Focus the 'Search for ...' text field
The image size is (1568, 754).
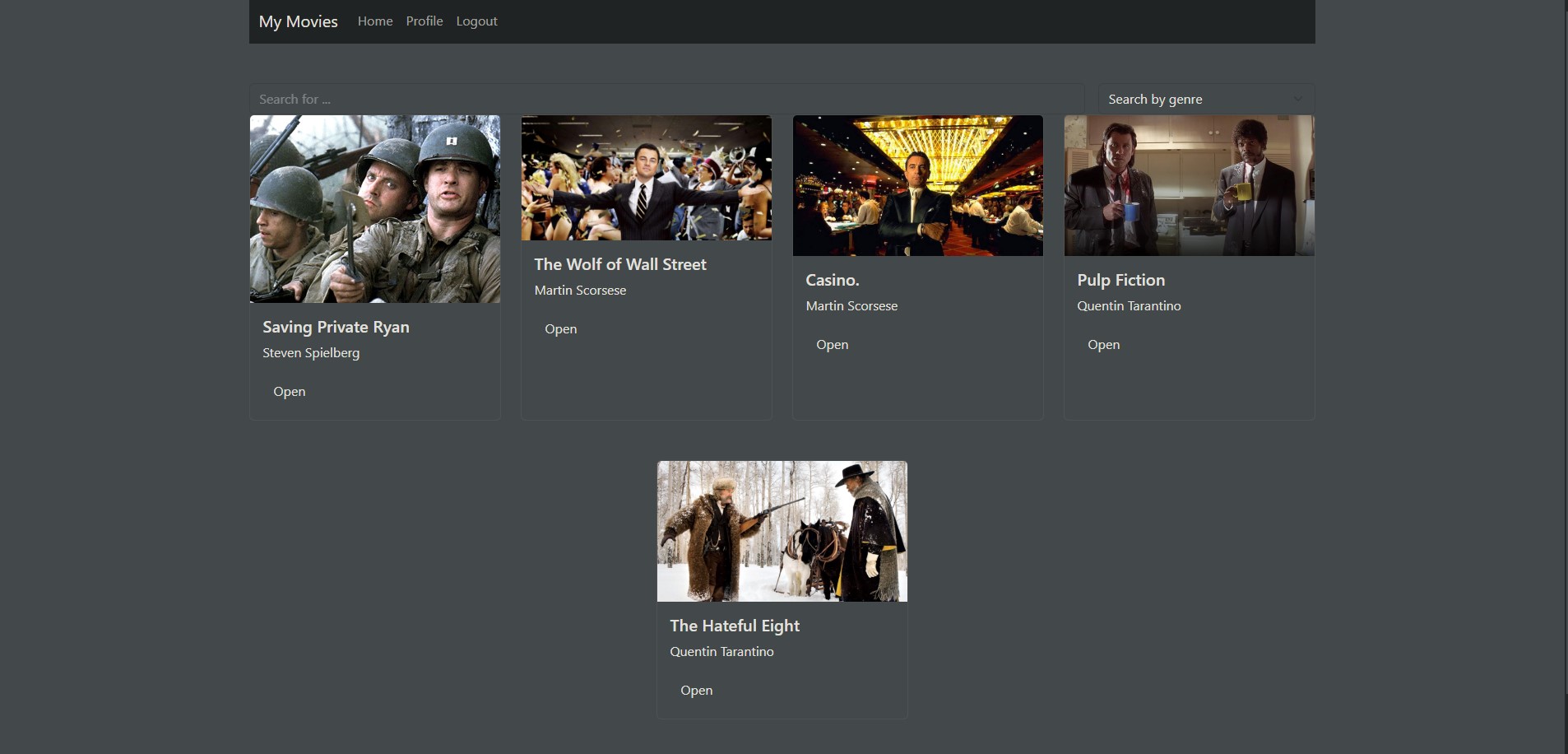666,99
